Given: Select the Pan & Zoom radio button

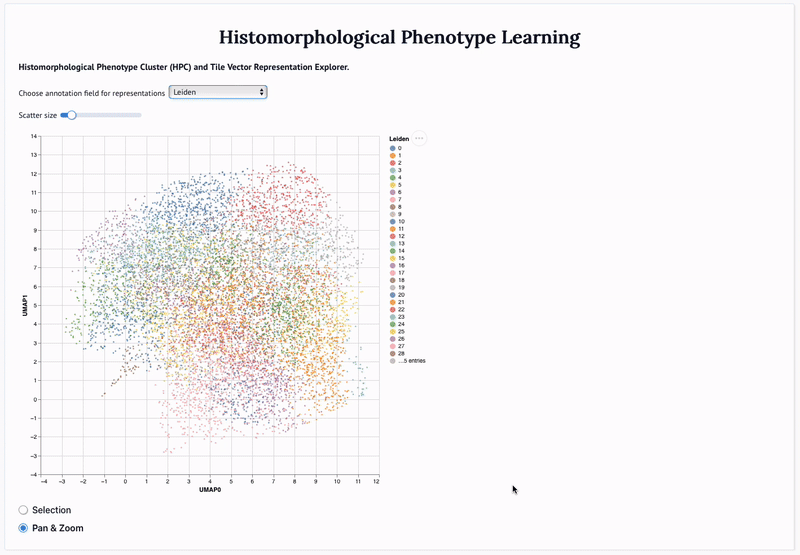Looking at the screenshot, I should coord(23,528).
